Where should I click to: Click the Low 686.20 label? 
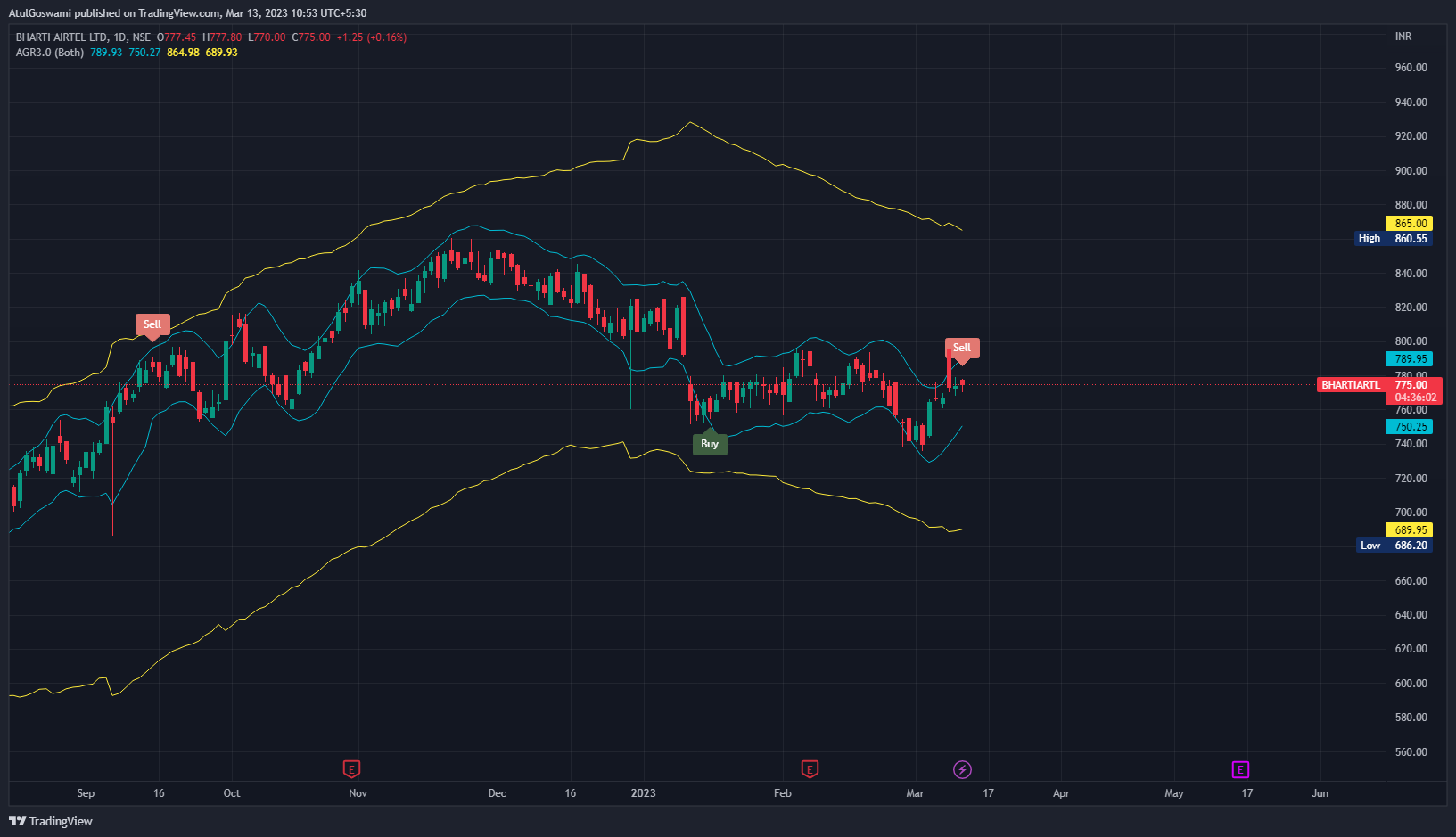[1395, 546]
